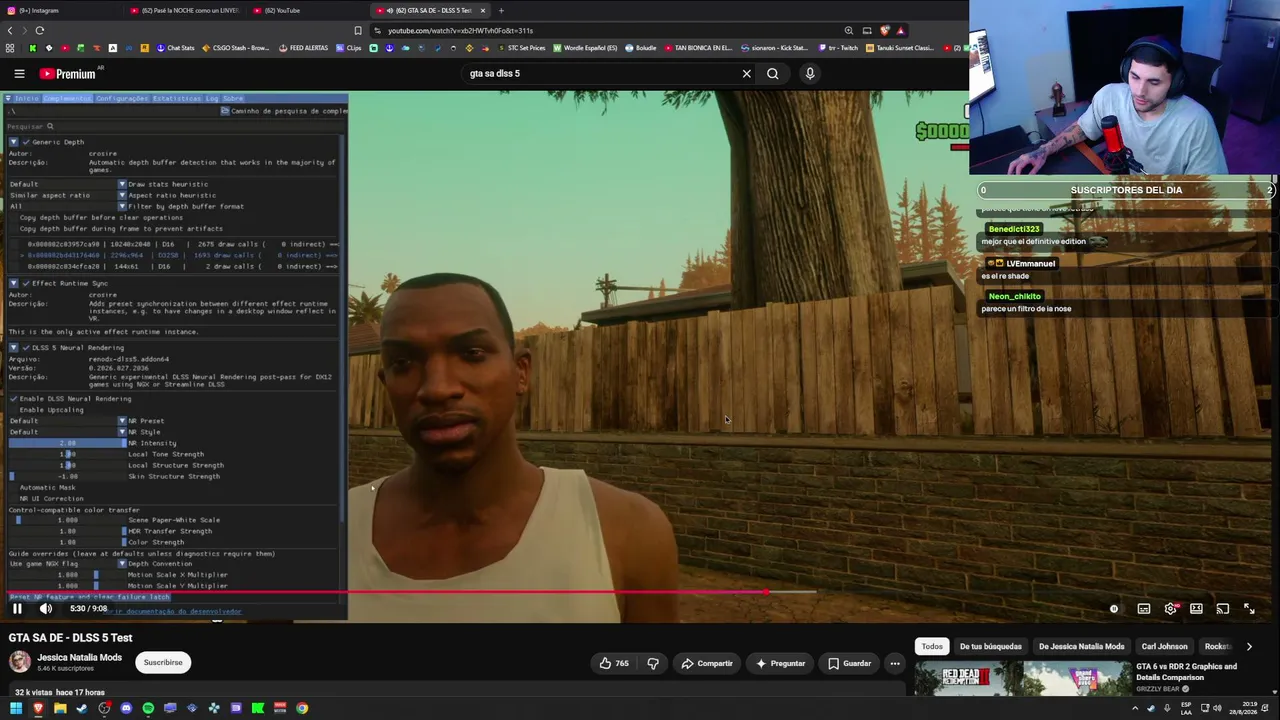
Task: Enable copy depth buffer during frame option
Action: pyautogui.click(x=14, y=228)
